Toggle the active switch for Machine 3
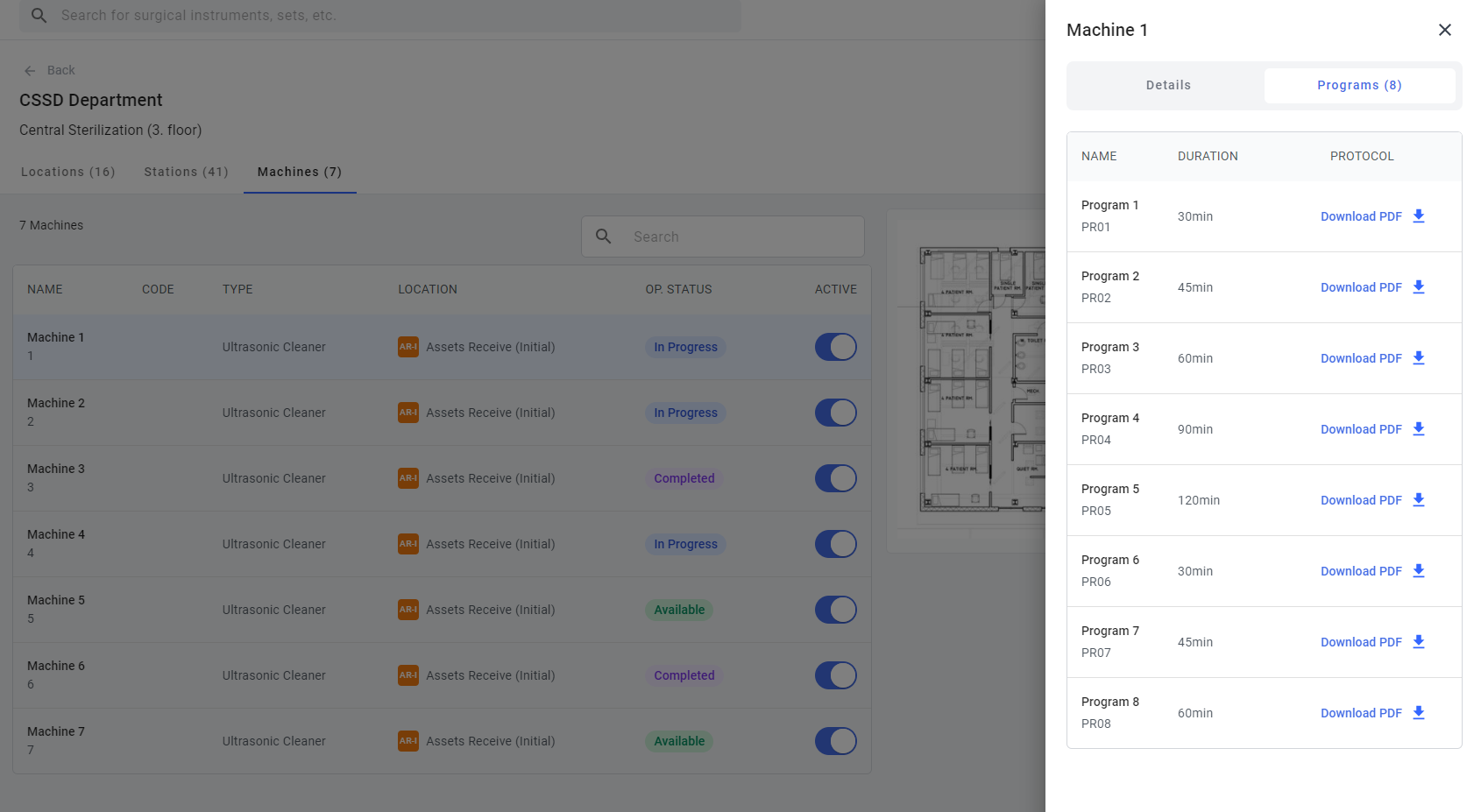 tap(836, 478)
